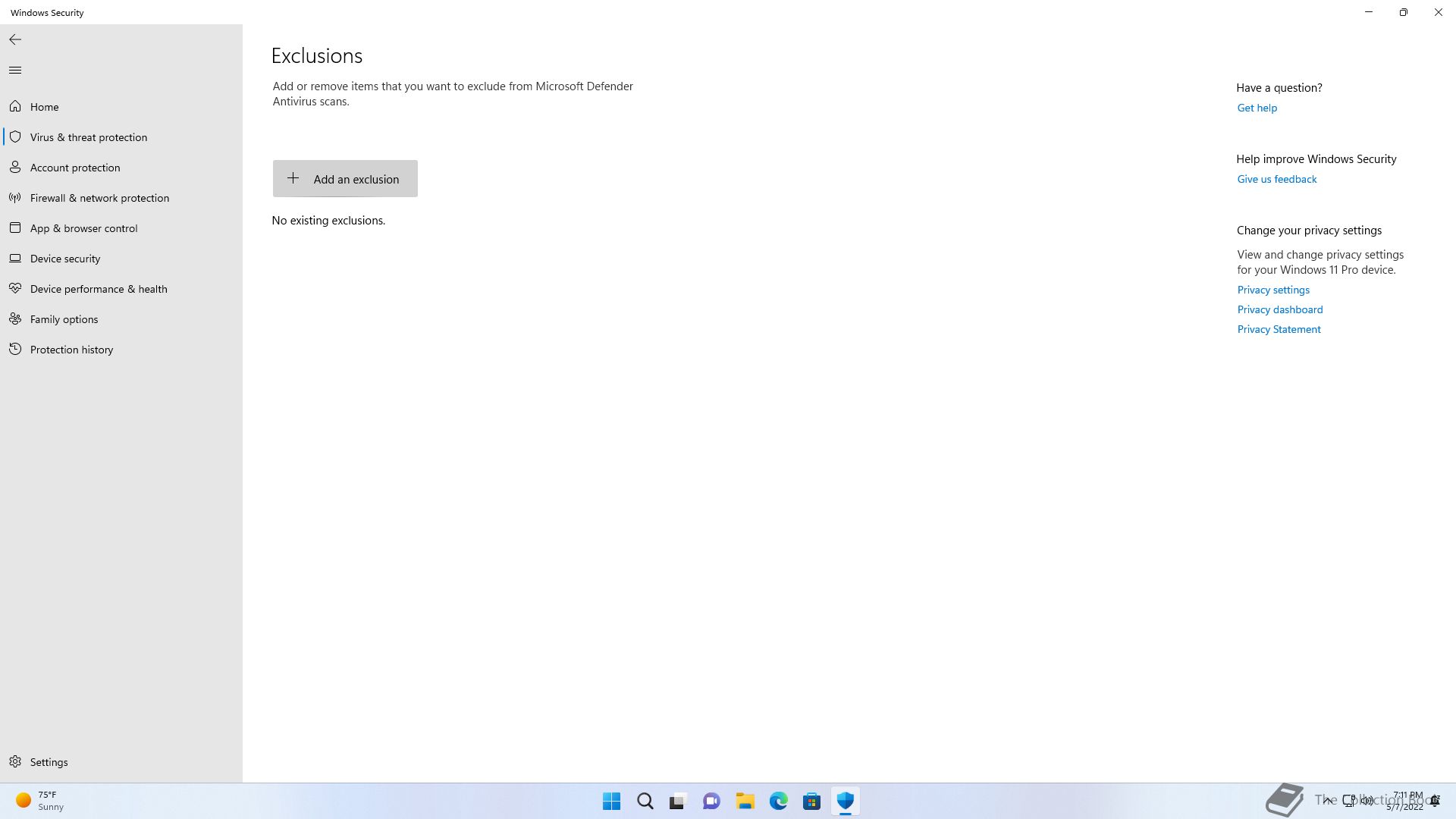Open the Get help link
1456x819 pixels.
1257,108
